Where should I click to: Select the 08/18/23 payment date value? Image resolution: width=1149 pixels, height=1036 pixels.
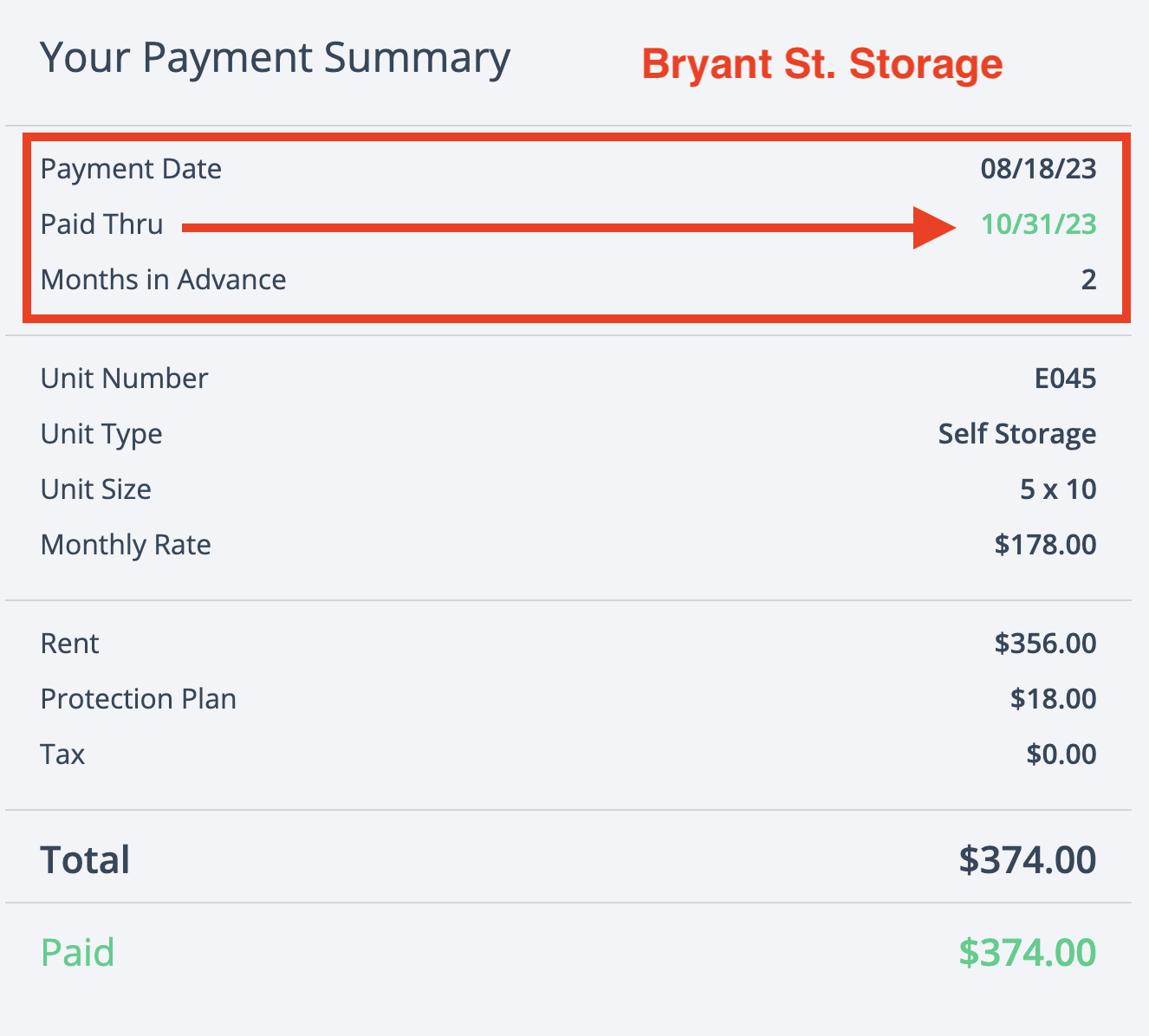click(1038, 169)
